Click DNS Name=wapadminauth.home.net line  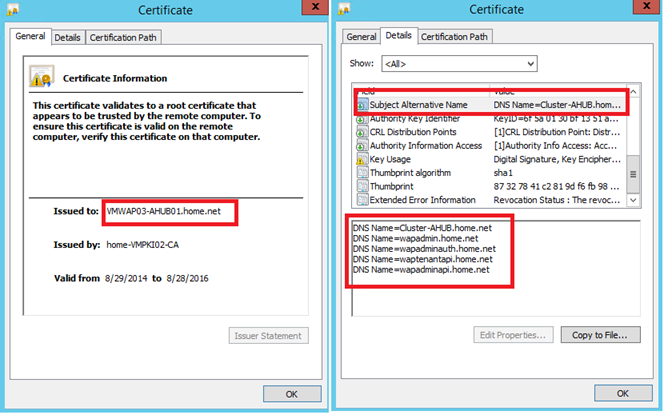424,249
